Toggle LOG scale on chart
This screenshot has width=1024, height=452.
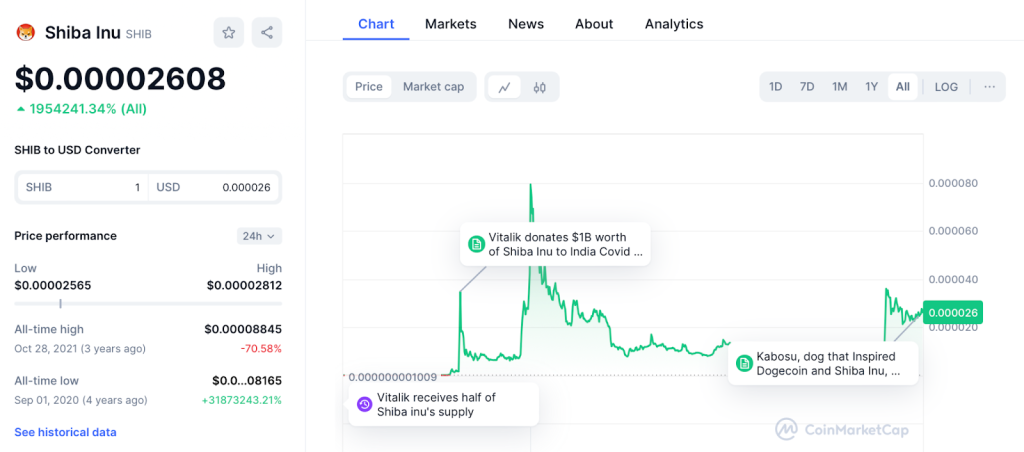click(946, 87)
